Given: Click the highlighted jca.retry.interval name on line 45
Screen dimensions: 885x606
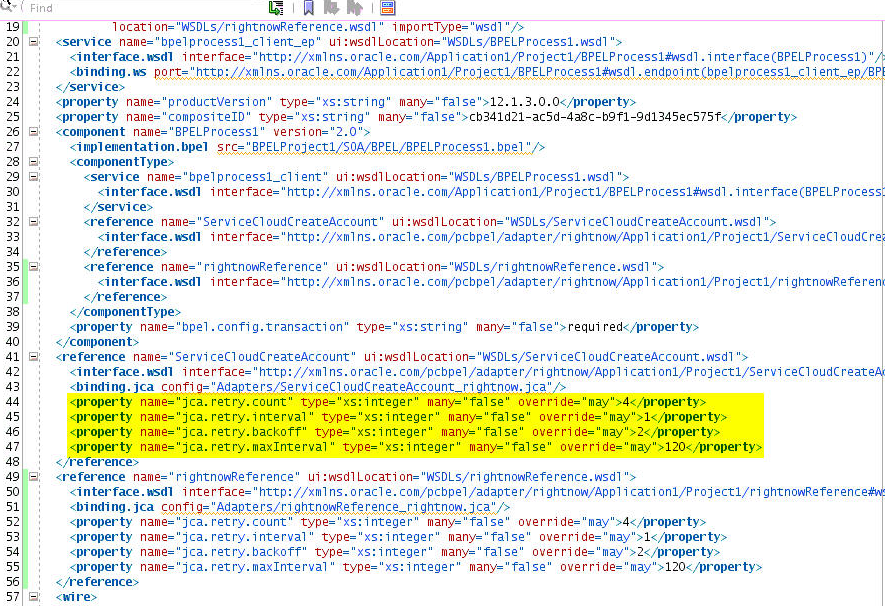Looking at the screenshot, I should 244,417.
